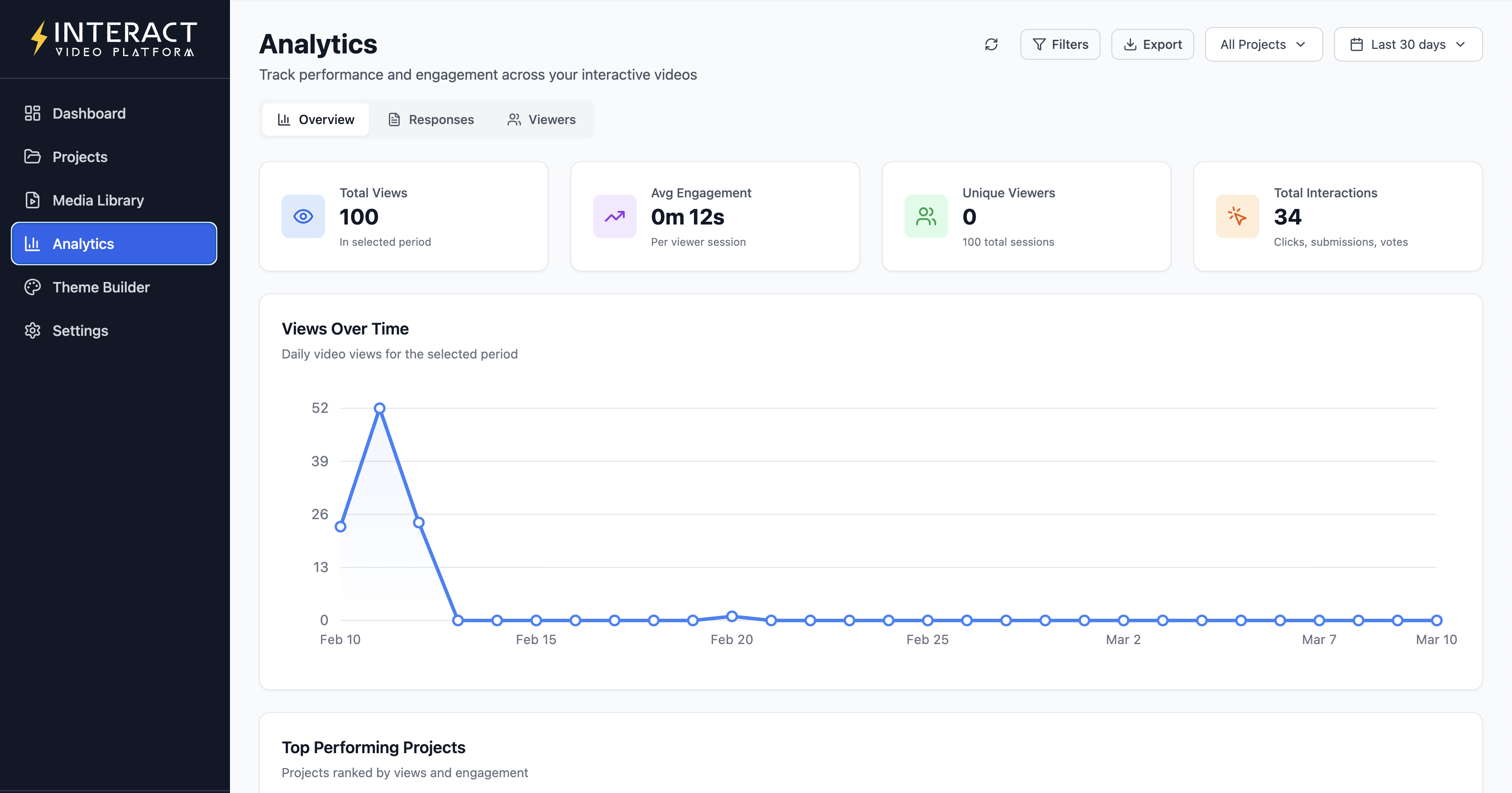
Task: Click the Total Interactions cursor icon
Action: 1237,217
